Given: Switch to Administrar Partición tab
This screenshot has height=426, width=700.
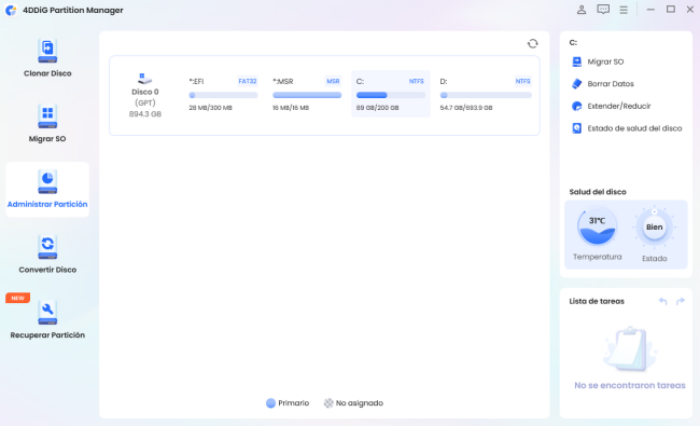Looking at the screenshot, I should pyautogui.click(x=47, y=189).
